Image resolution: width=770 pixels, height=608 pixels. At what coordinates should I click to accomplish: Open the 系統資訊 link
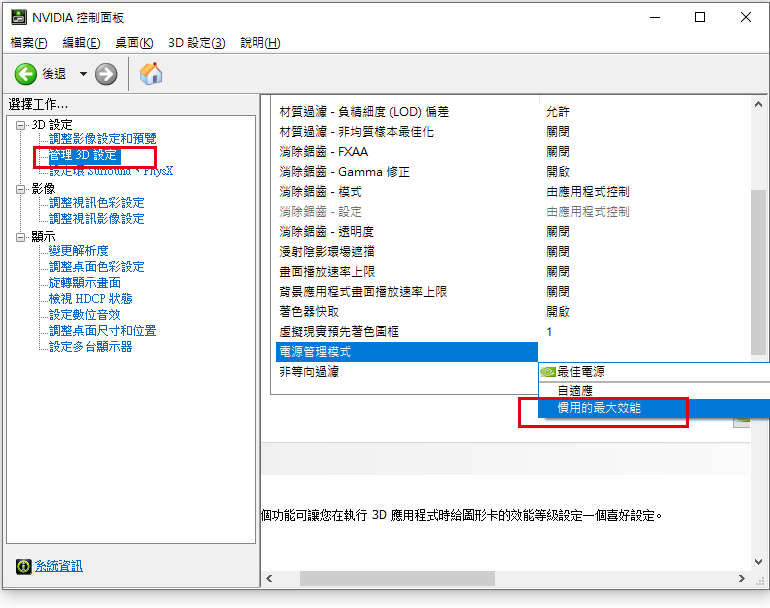[58, 566]
